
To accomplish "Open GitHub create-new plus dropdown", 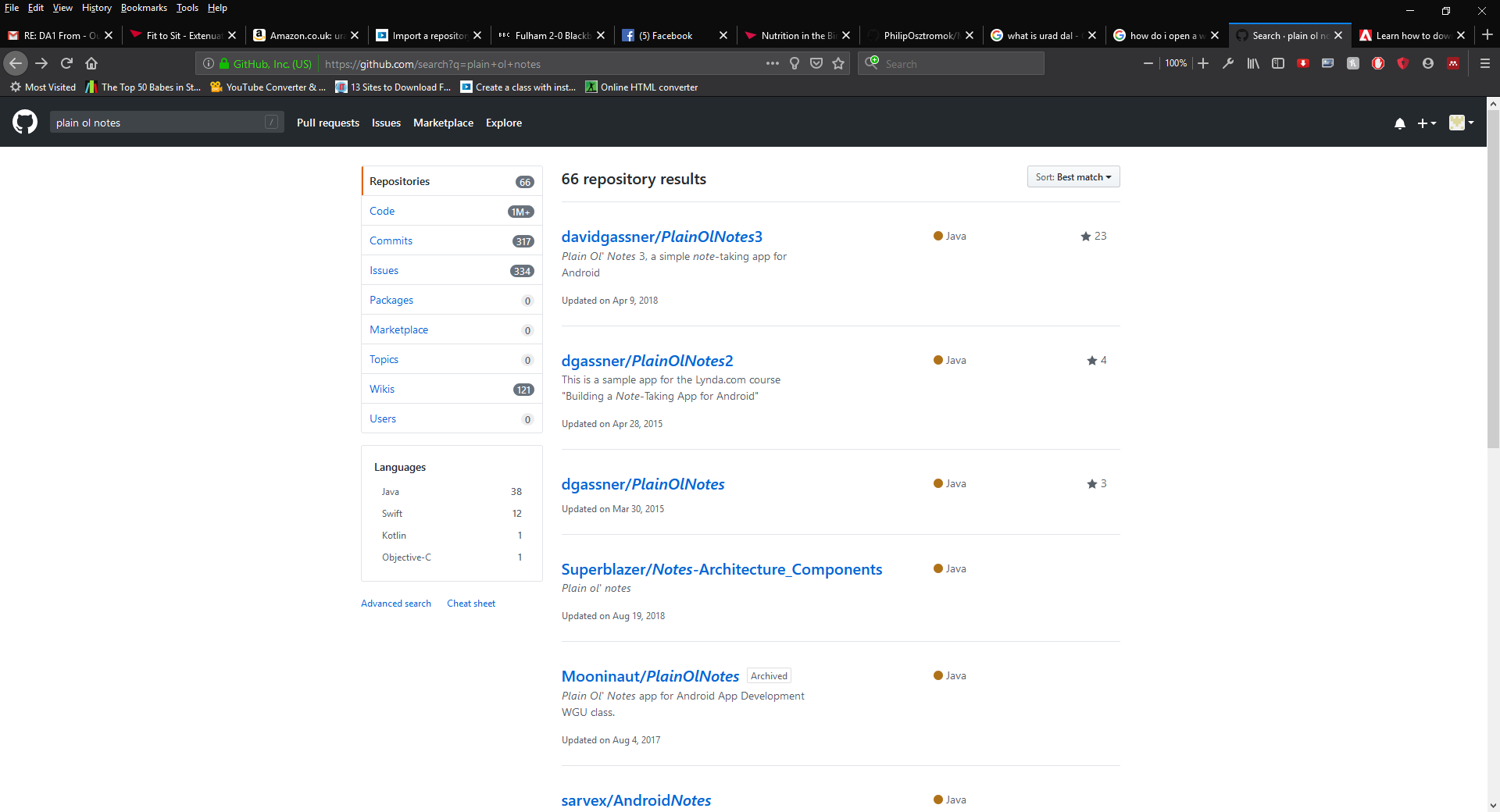I will tap(1427, 123).
